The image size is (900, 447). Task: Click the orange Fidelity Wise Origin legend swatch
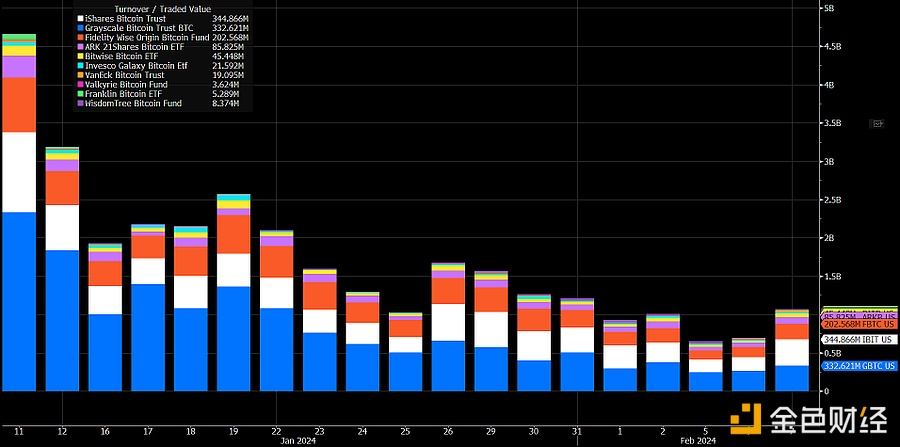80,37
